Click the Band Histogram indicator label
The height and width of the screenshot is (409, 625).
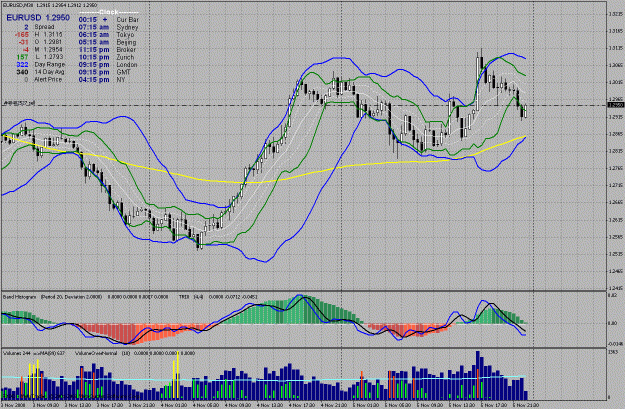click(x=20, y=297)
